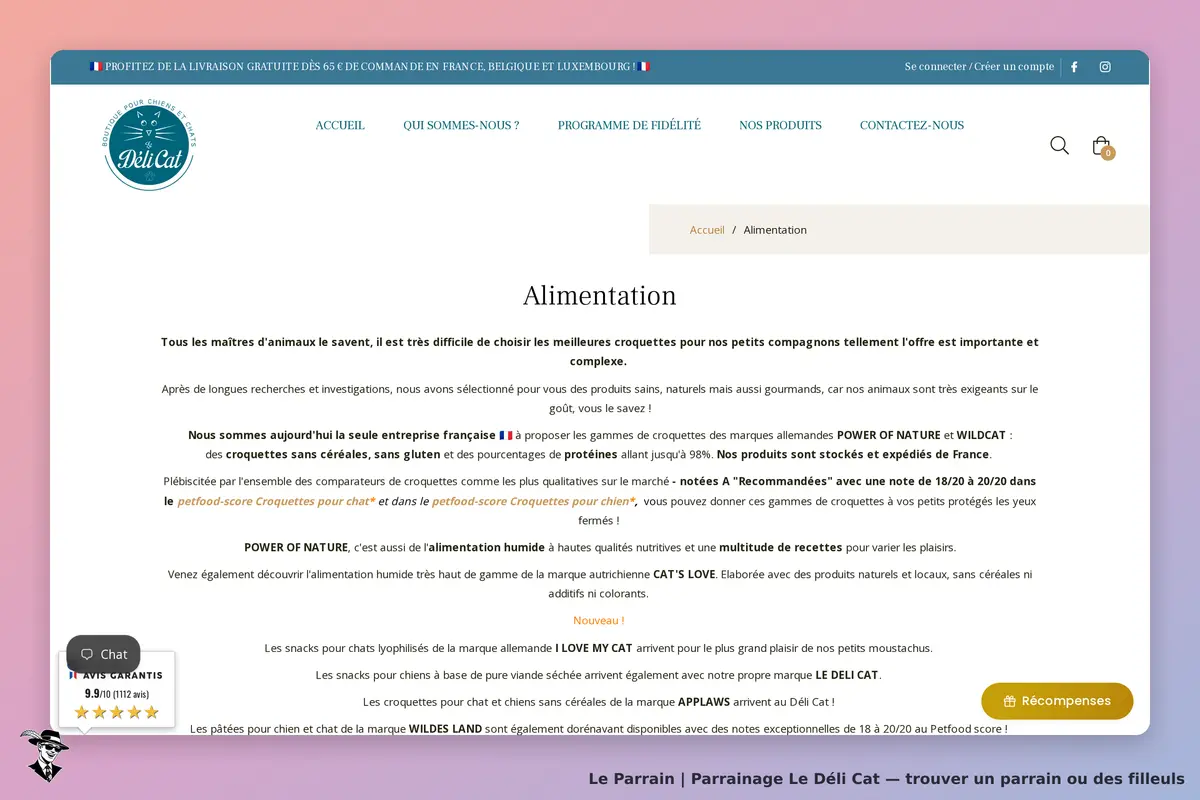The width and height of the screenshot is (1200, 800).
Task: Click the CAT'S LOVE brand text
Action: point(684,574)
